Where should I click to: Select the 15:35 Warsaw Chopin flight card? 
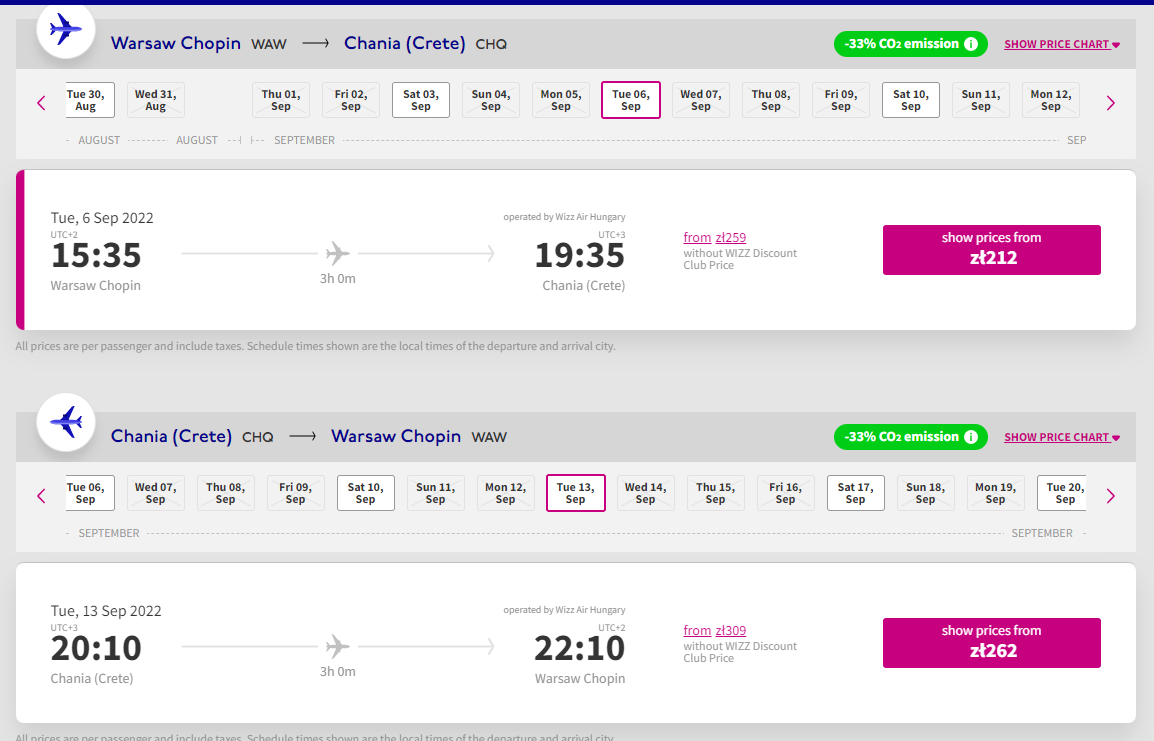(x=576, y=250)
